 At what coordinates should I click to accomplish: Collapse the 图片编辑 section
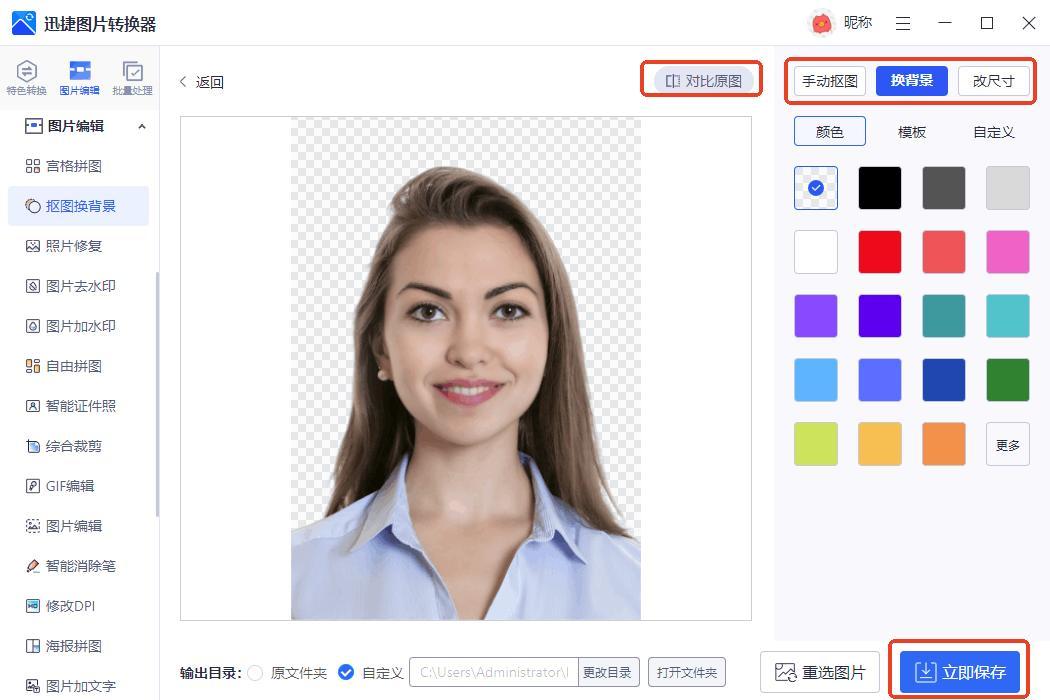pos(141,126)
